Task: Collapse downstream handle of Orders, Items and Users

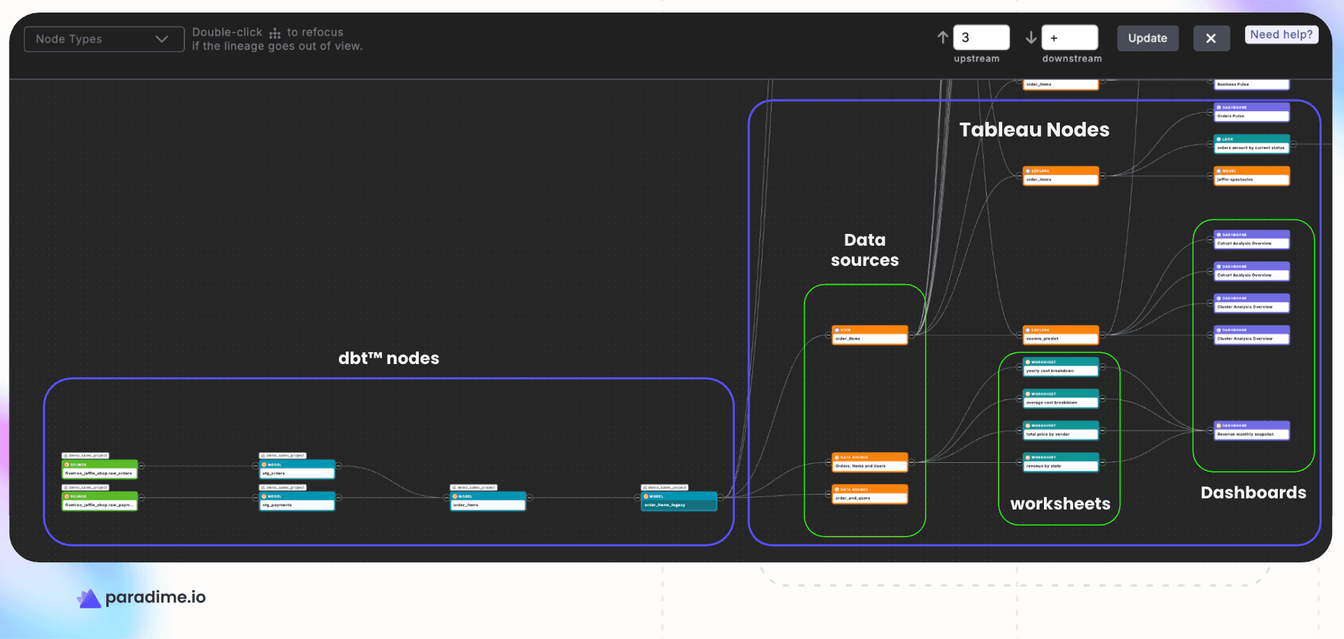Action: pos(912,462)
